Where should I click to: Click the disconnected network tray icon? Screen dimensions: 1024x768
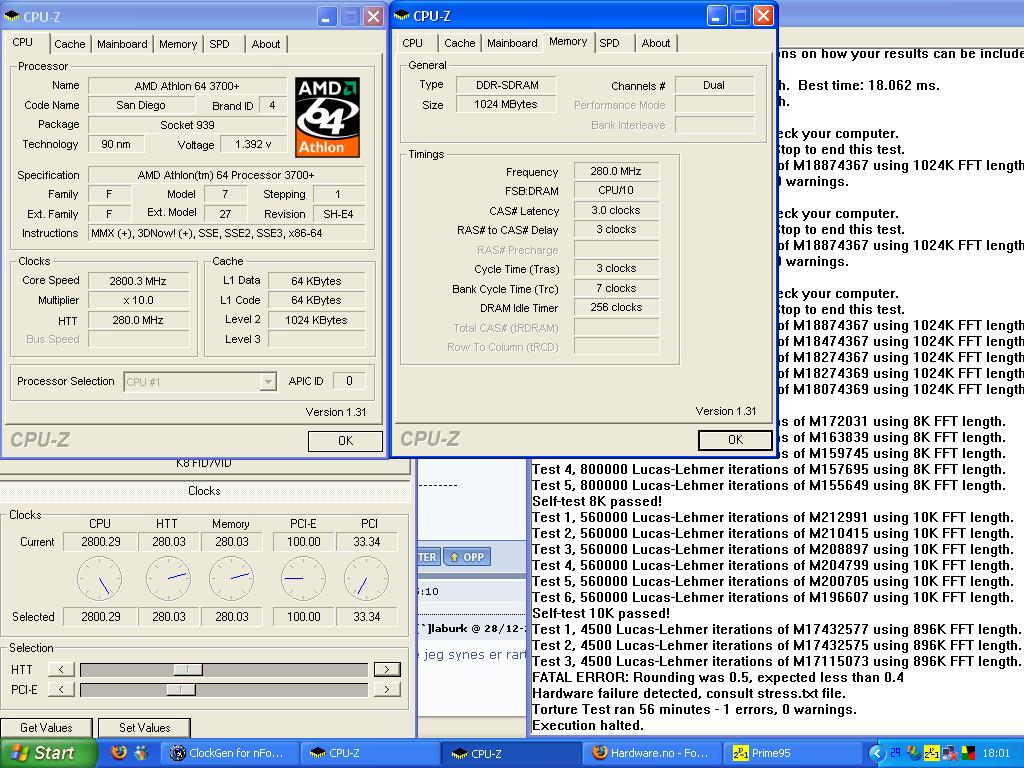pos(950,753)
